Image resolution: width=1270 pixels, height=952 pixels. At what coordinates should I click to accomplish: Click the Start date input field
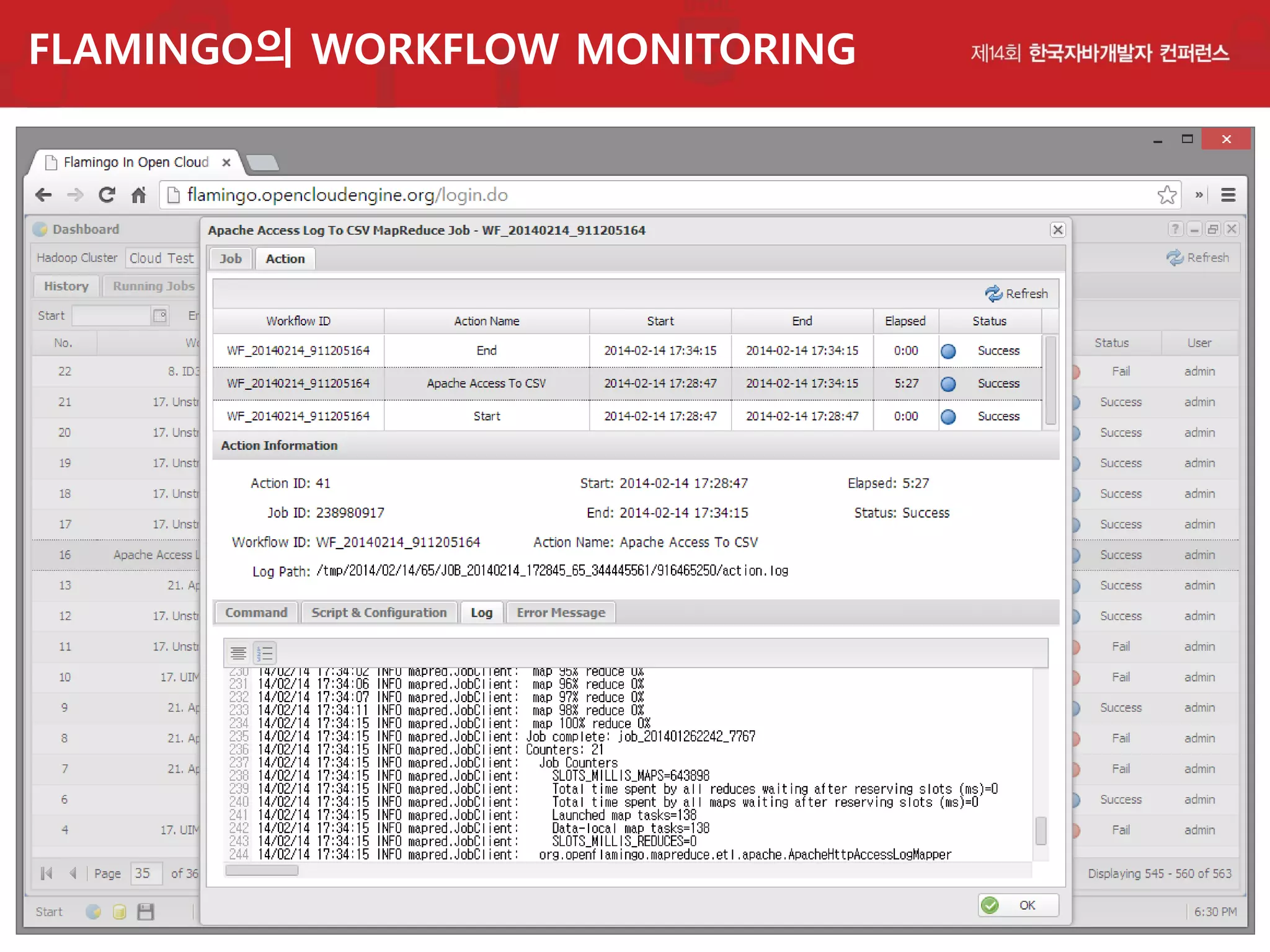click(112, 316)
